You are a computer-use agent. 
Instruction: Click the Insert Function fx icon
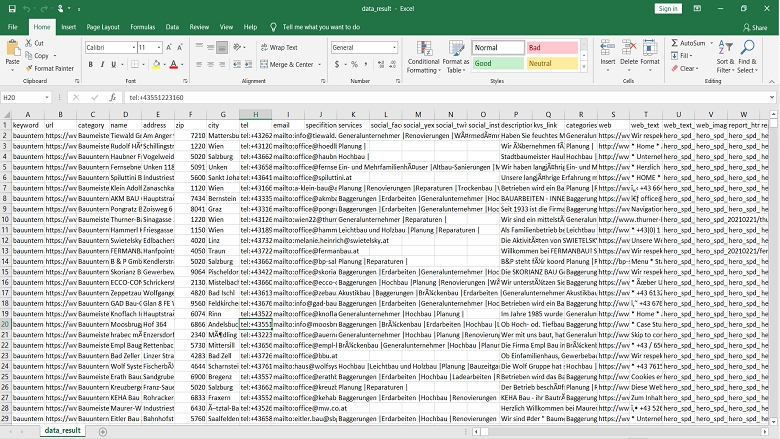(x=113, y=97)
